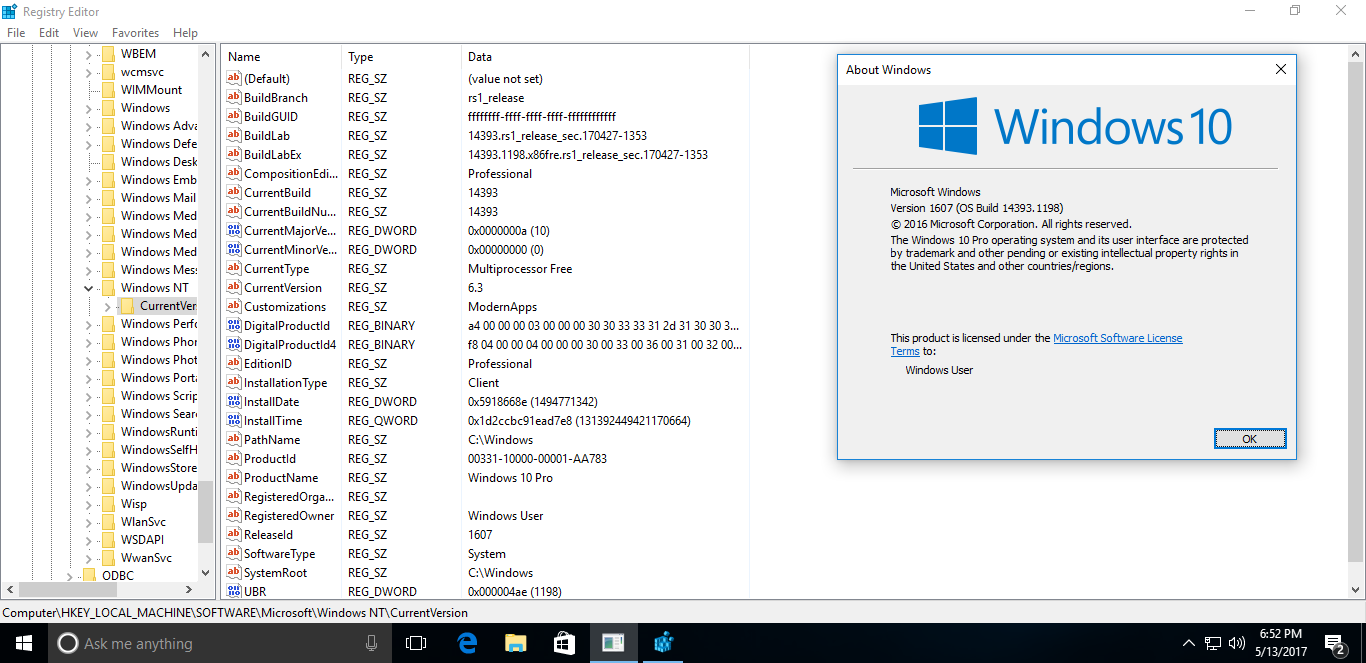Viewport: 1366px width, 663px height.
Task: Open the Action Center notifications icon
Action: click(1334, 643)
